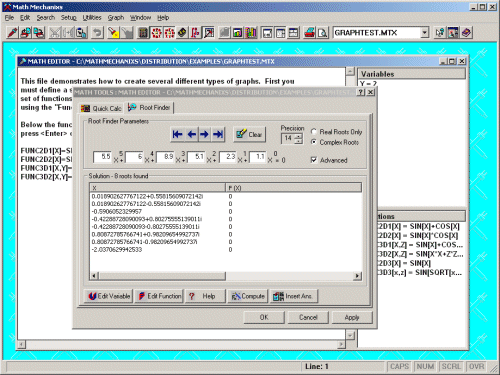The width and height of the screenshot is (500, 375).
Task: Click the solution list horizontal scrollbar thumb
Action: tap(162, 276)
